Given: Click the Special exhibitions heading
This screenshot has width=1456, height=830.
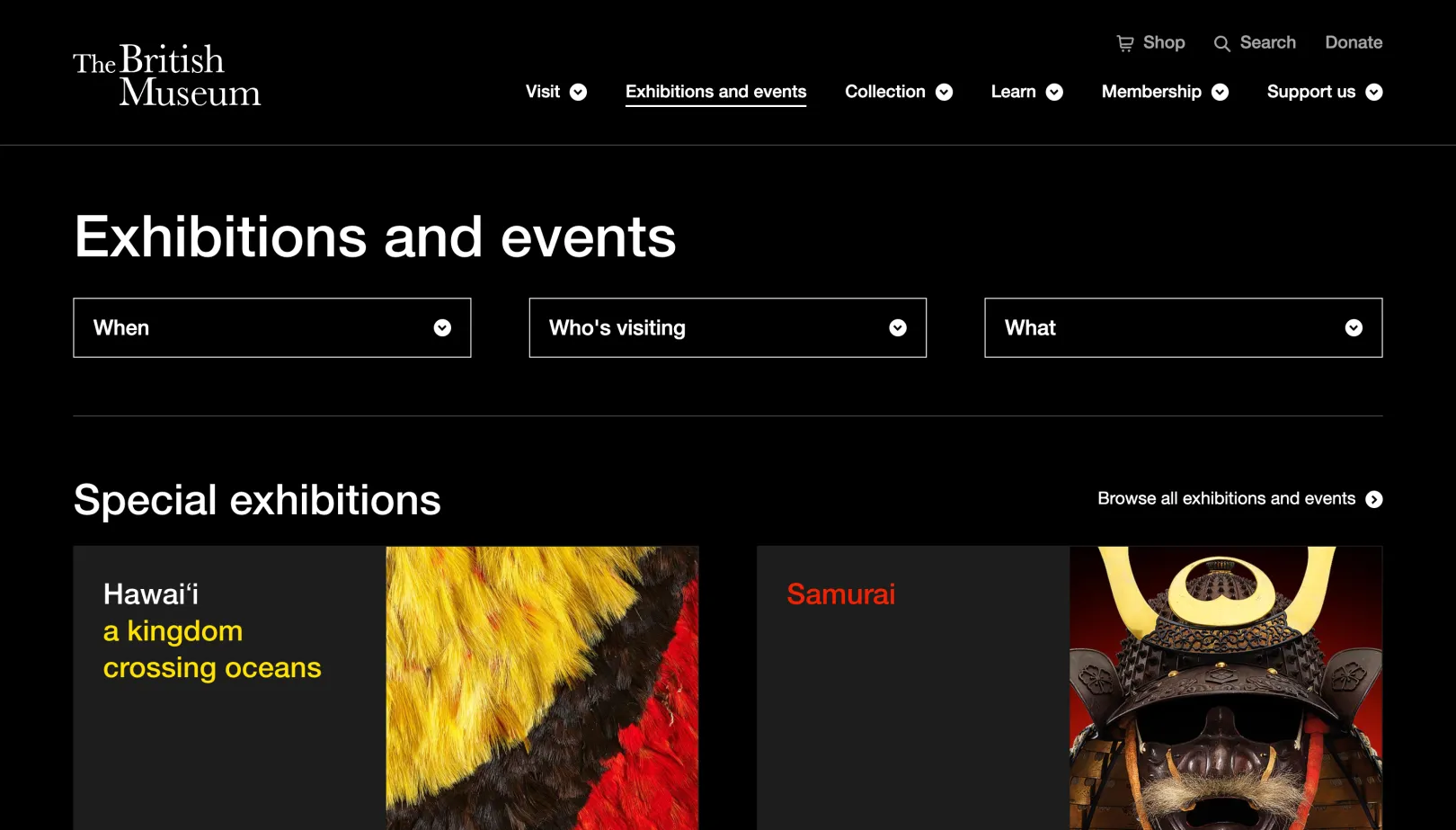Looking at the screenshot, I should click(257, 500).
